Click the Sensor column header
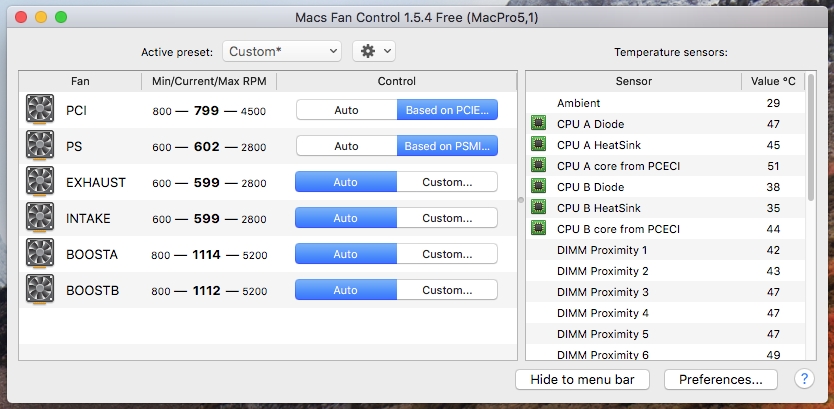The width and height of the screenshot is (834, 409). (633, 81)
